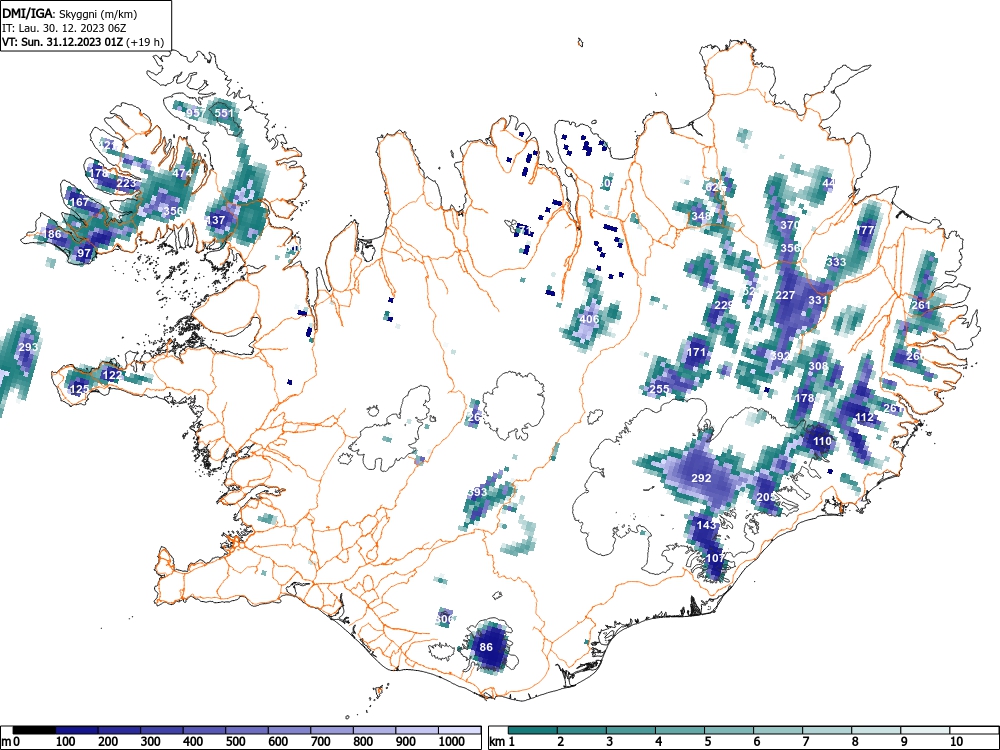The height and width of the screenshot is (750, 1000).
Task: Click the visibility value '110' on the map
Action: coord(822,441)
